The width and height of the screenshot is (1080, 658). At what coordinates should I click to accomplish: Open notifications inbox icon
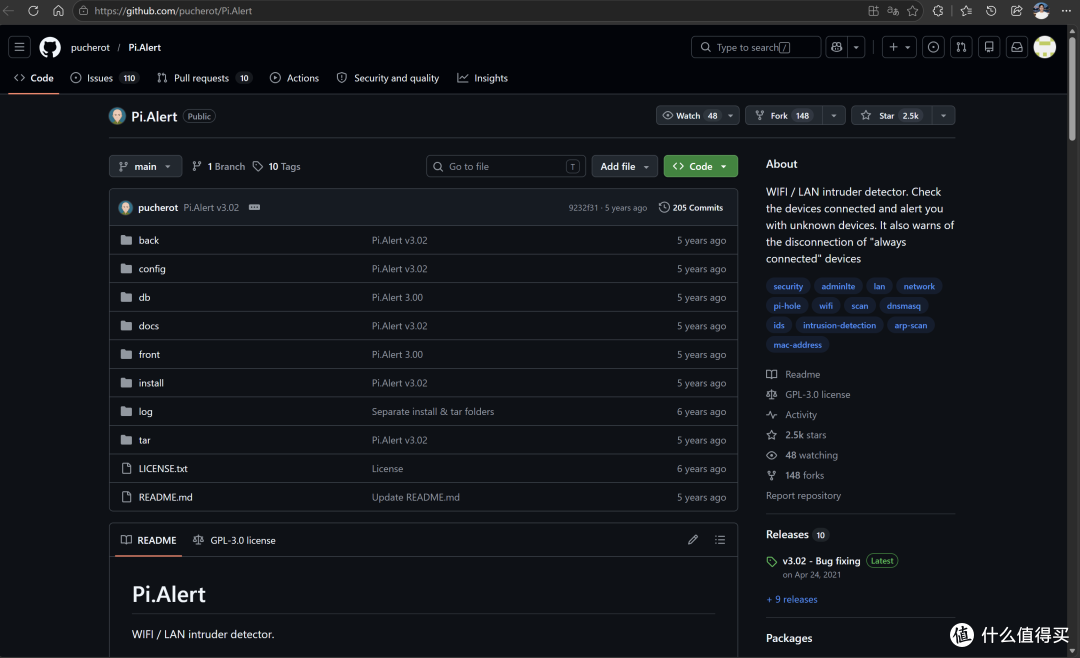[1017, 47]
